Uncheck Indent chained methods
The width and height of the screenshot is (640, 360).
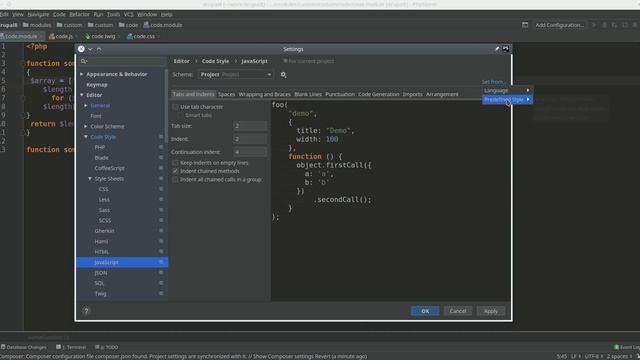click(x=175, y=171)
